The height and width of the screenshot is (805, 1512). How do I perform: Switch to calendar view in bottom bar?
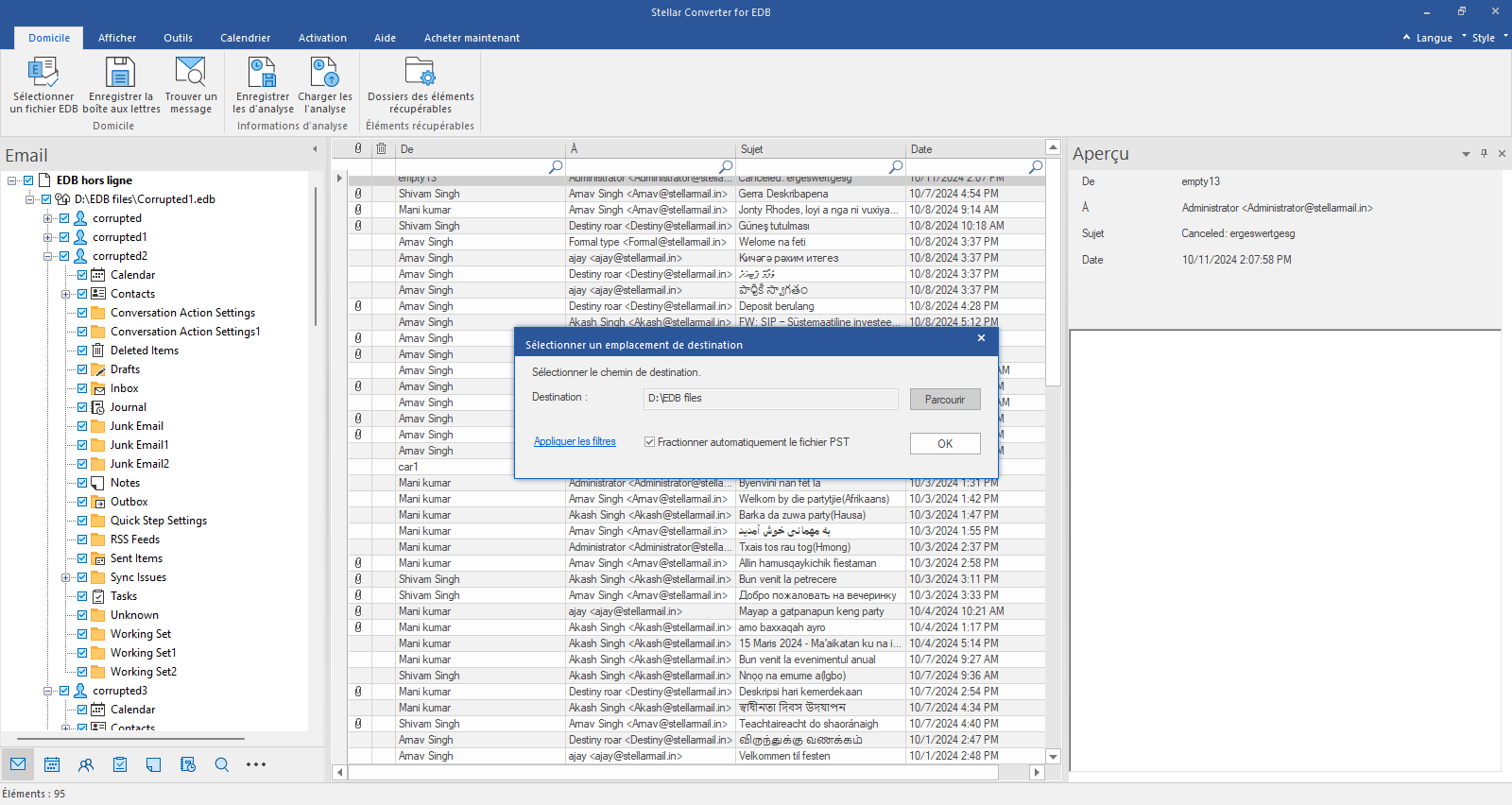point(52,764)
